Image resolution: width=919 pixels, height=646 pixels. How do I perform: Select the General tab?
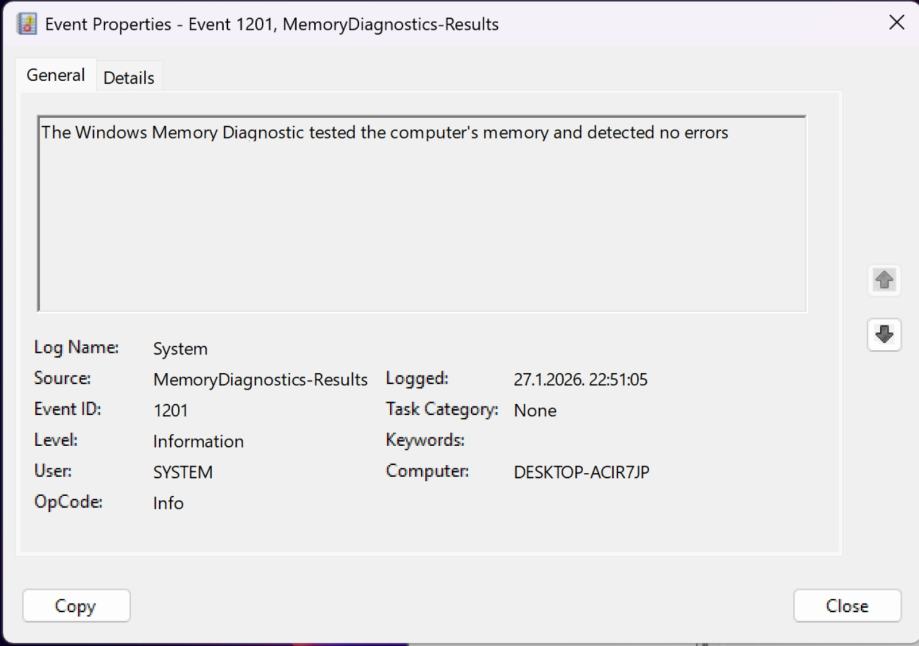pos(56,75)
